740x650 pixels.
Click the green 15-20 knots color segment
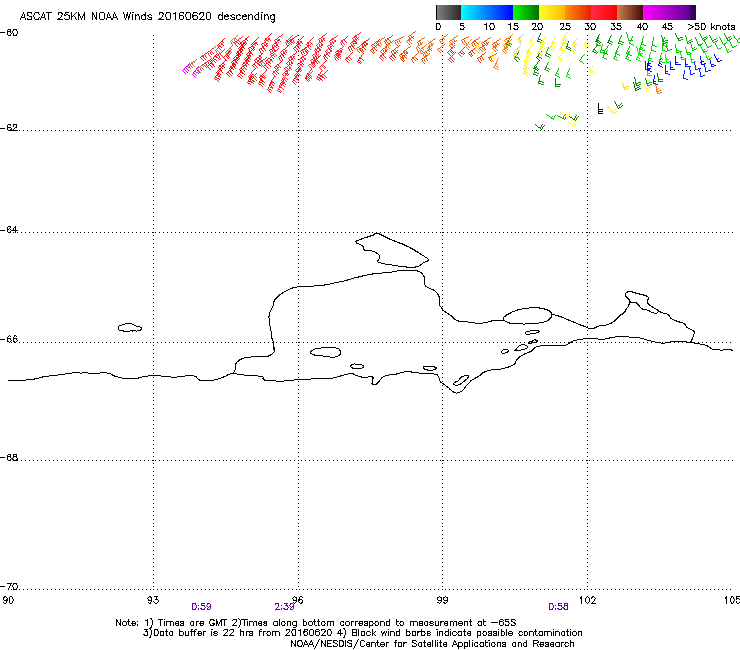(526, 12)
